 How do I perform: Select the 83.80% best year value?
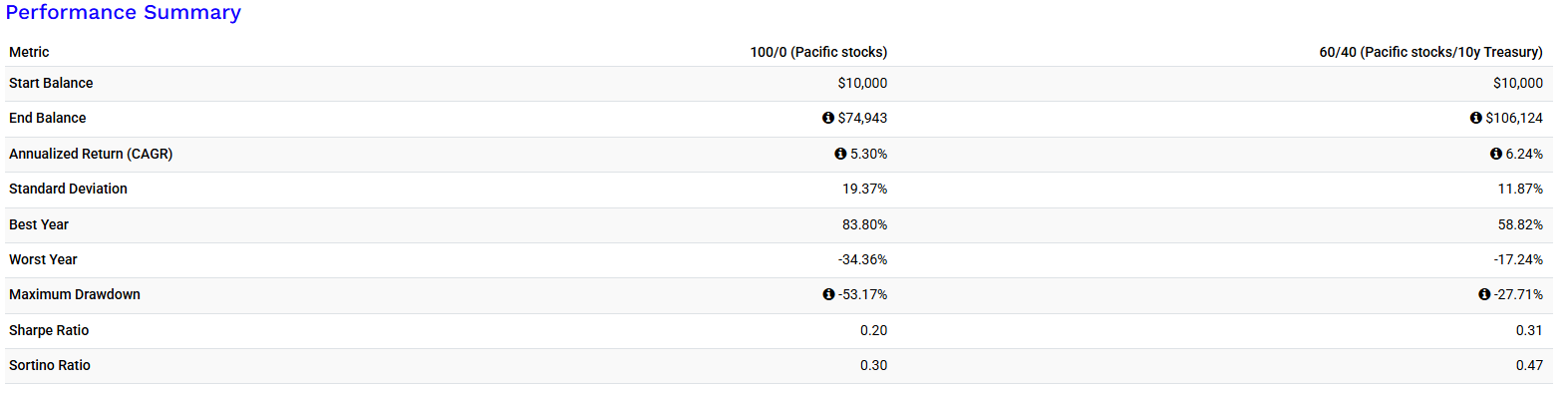pos(864,224)
